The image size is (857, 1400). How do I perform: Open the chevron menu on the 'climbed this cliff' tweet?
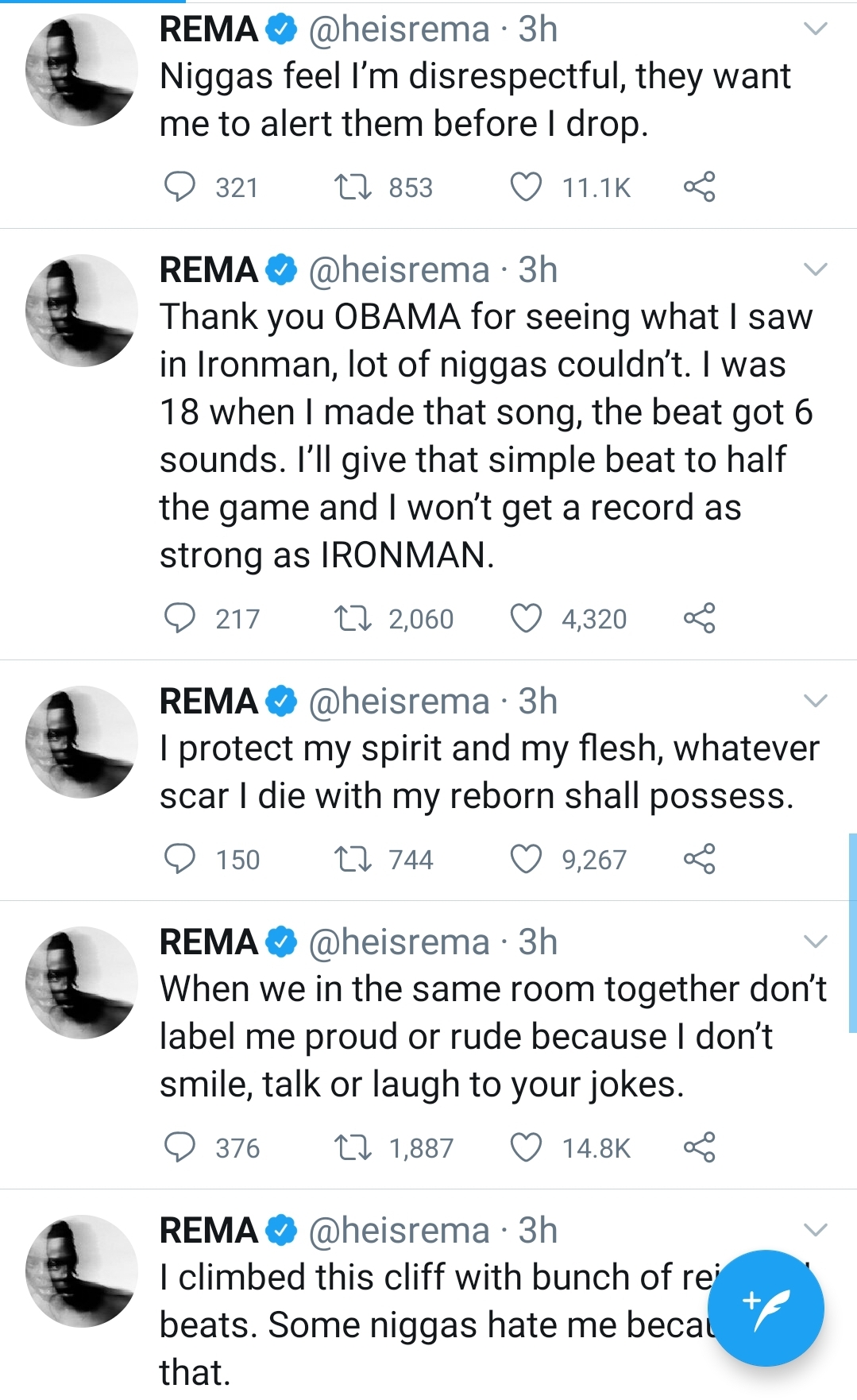pyautogui.click(x=816, y=1230)
